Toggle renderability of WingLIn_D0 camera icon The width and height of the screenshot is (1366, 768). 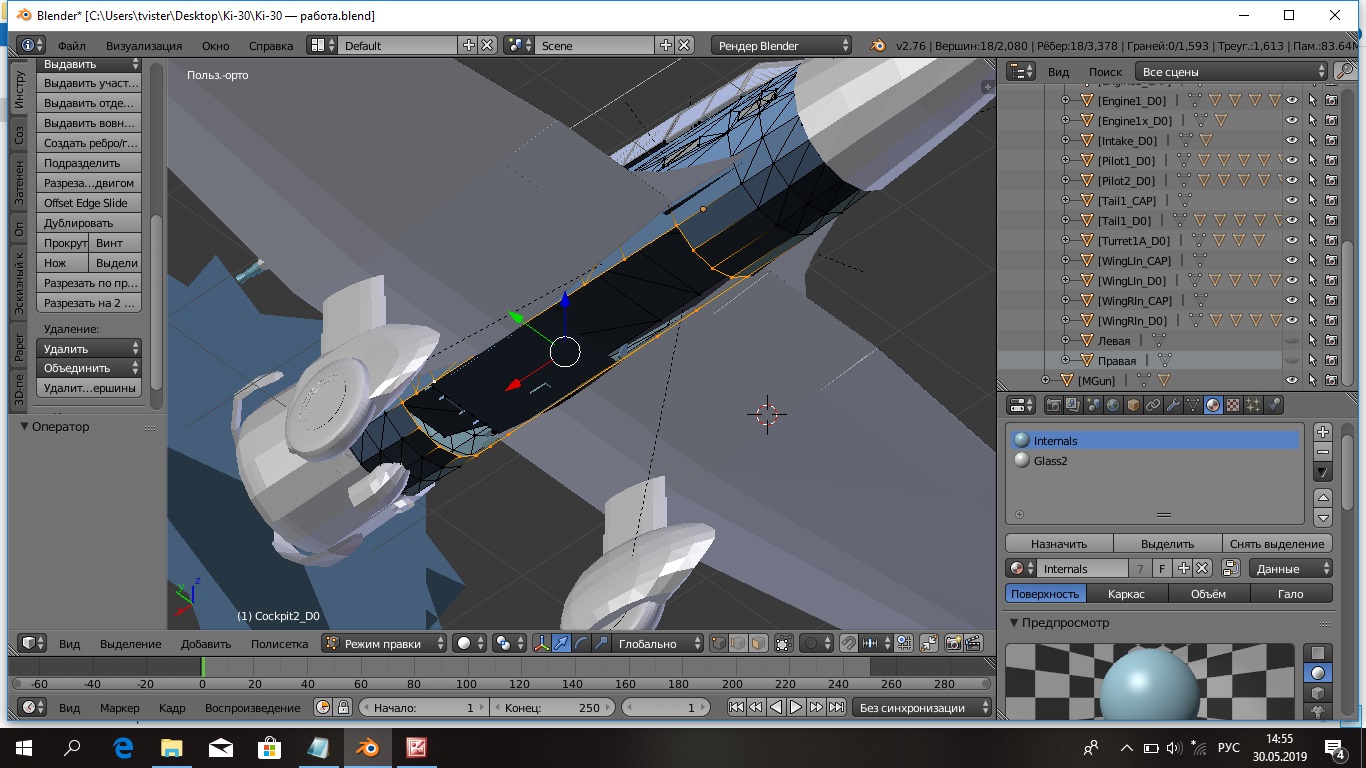[1331, 280]
